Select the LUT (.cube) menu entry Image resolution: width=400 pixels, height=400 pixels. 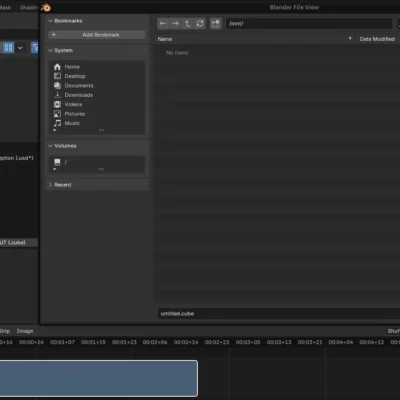click(19, 242)
